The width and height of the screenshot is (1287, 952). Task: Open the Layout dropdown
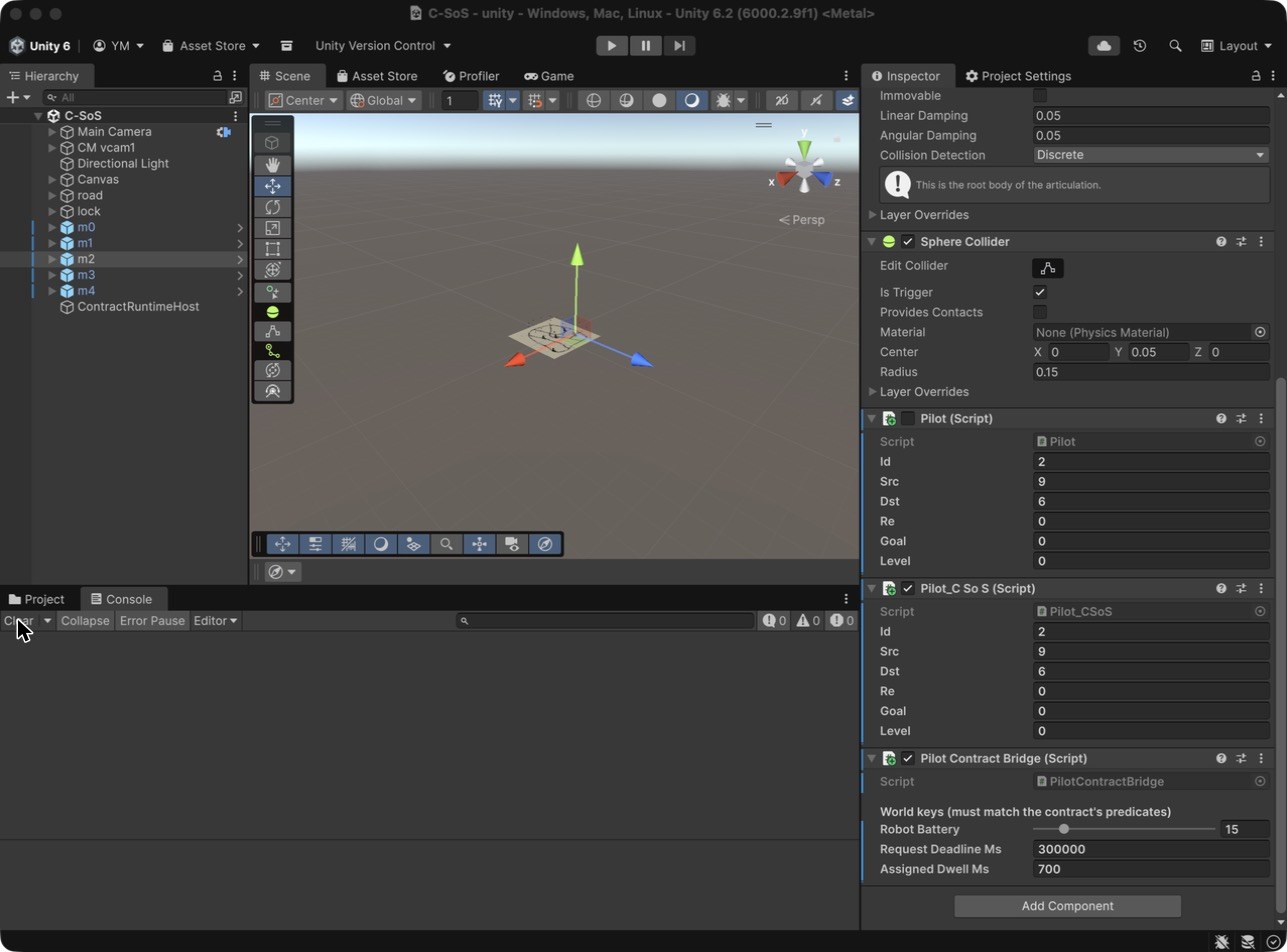(x=1236, y=46)
